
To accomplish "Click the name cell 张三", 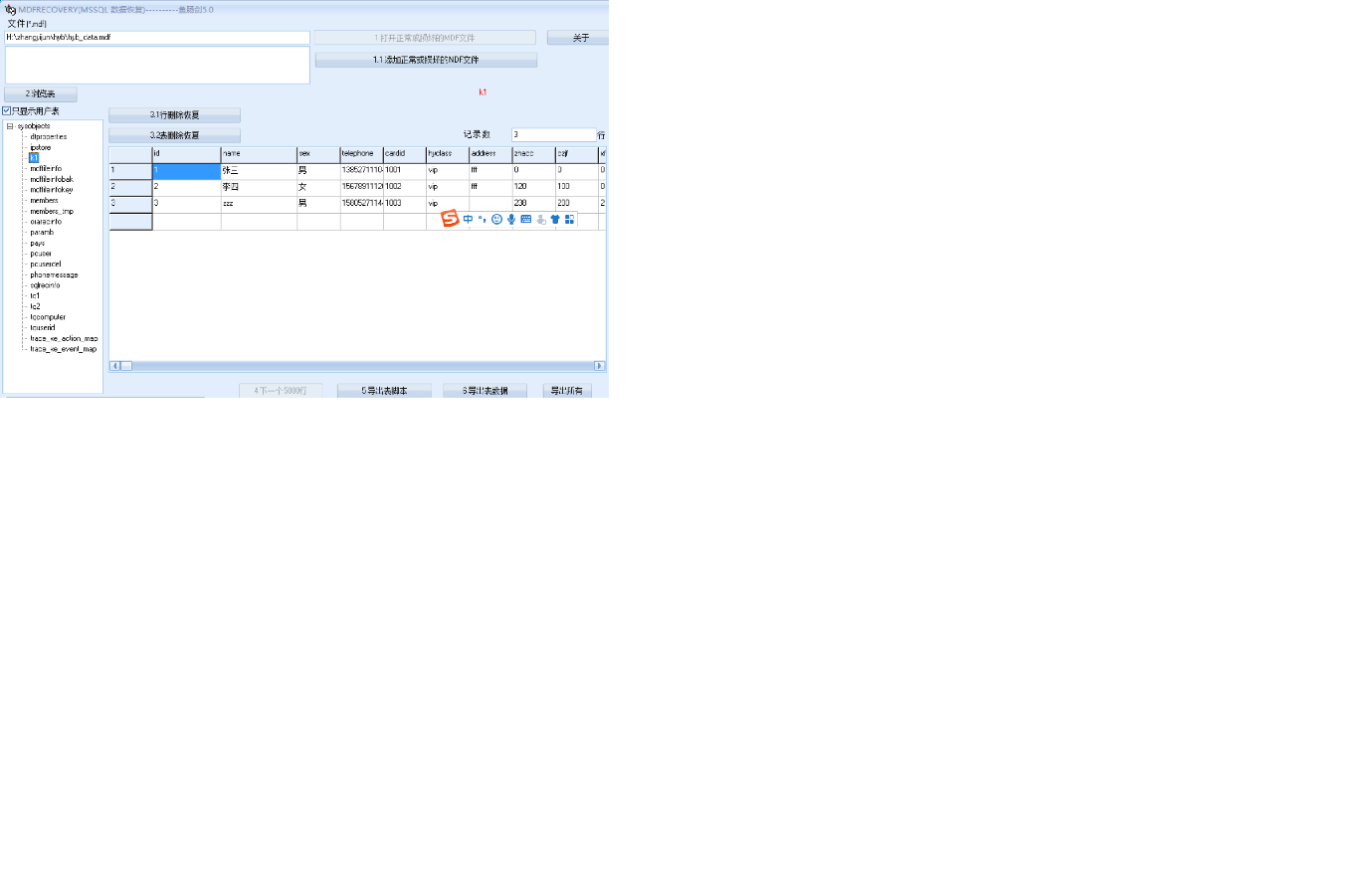I will [259, 171].
